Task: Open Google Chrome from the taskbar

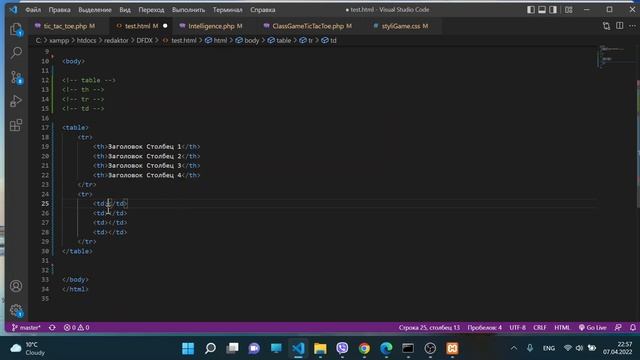Action: (x=364, y=348)
